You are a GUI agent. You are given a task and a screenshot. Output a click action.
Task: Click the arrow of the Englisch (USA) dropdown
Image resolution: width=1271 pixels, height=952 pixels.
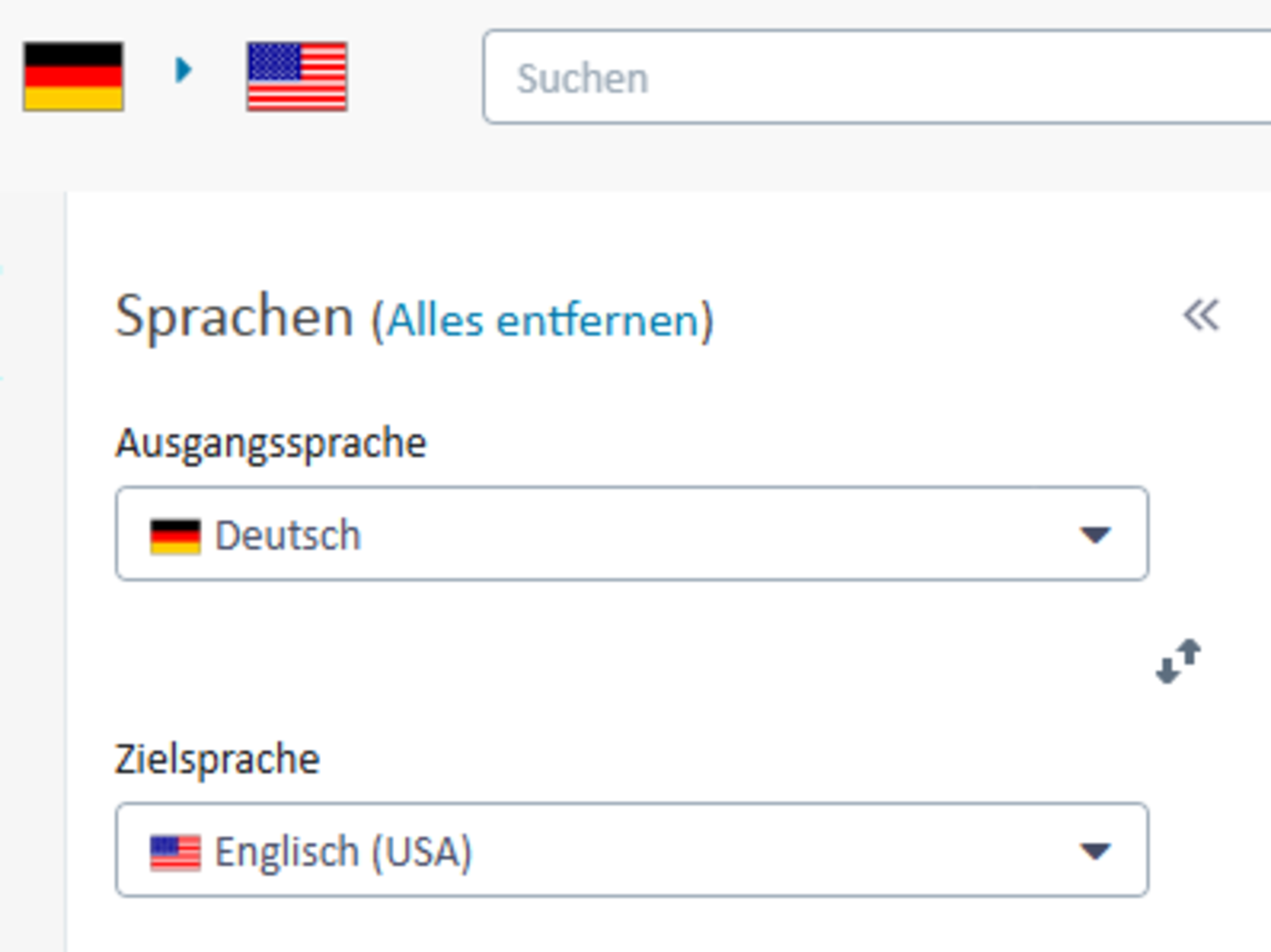click(1095, 851)
